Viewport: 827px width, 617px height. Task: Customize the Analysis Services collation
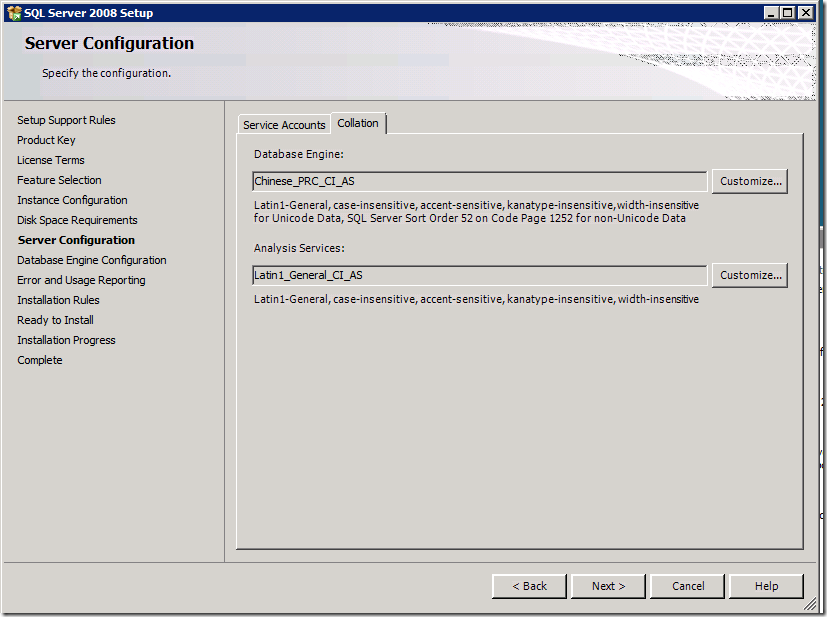click(750, 275)
